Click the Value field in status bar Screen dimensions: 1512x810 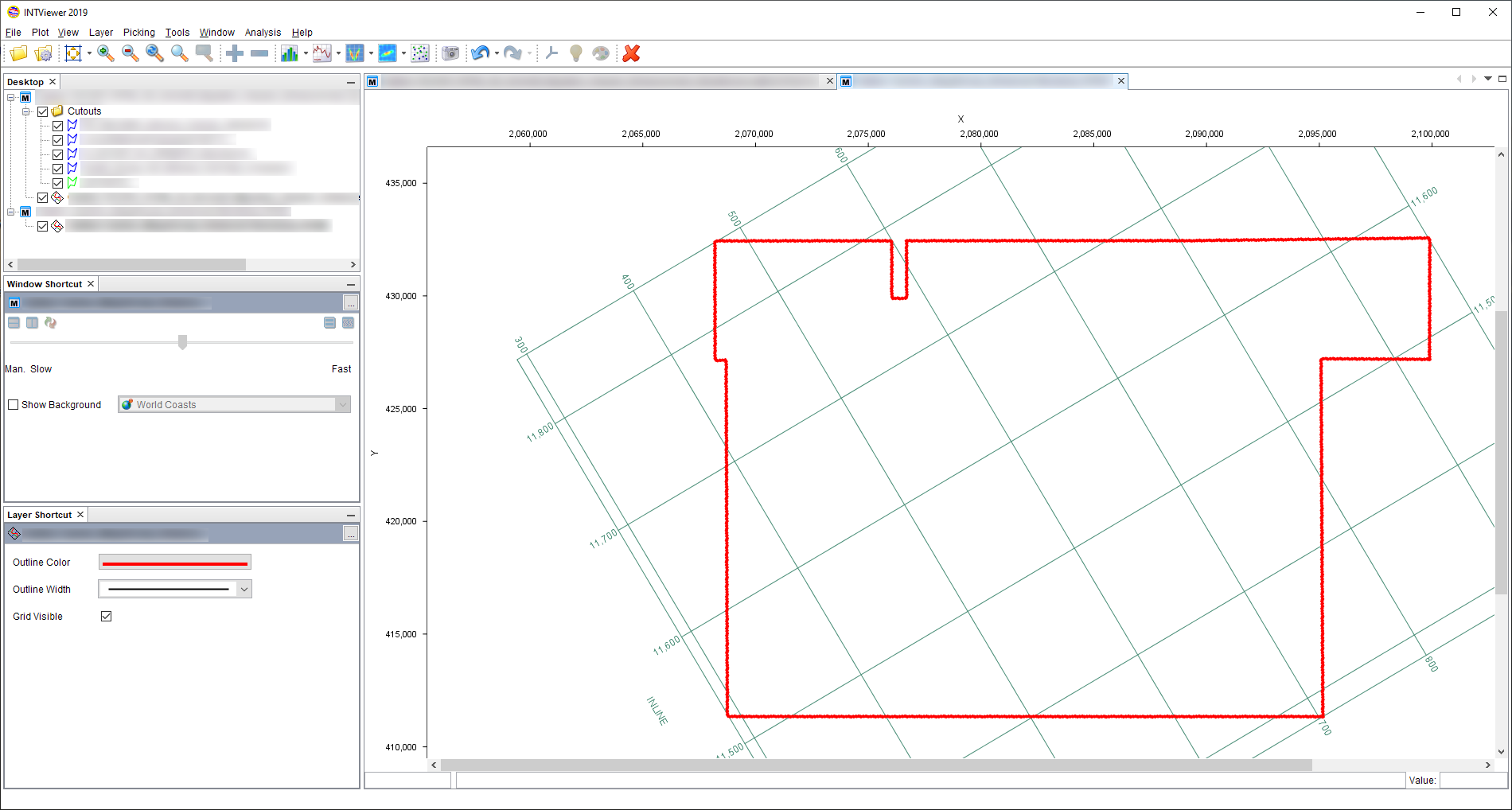click(1473, 780)
